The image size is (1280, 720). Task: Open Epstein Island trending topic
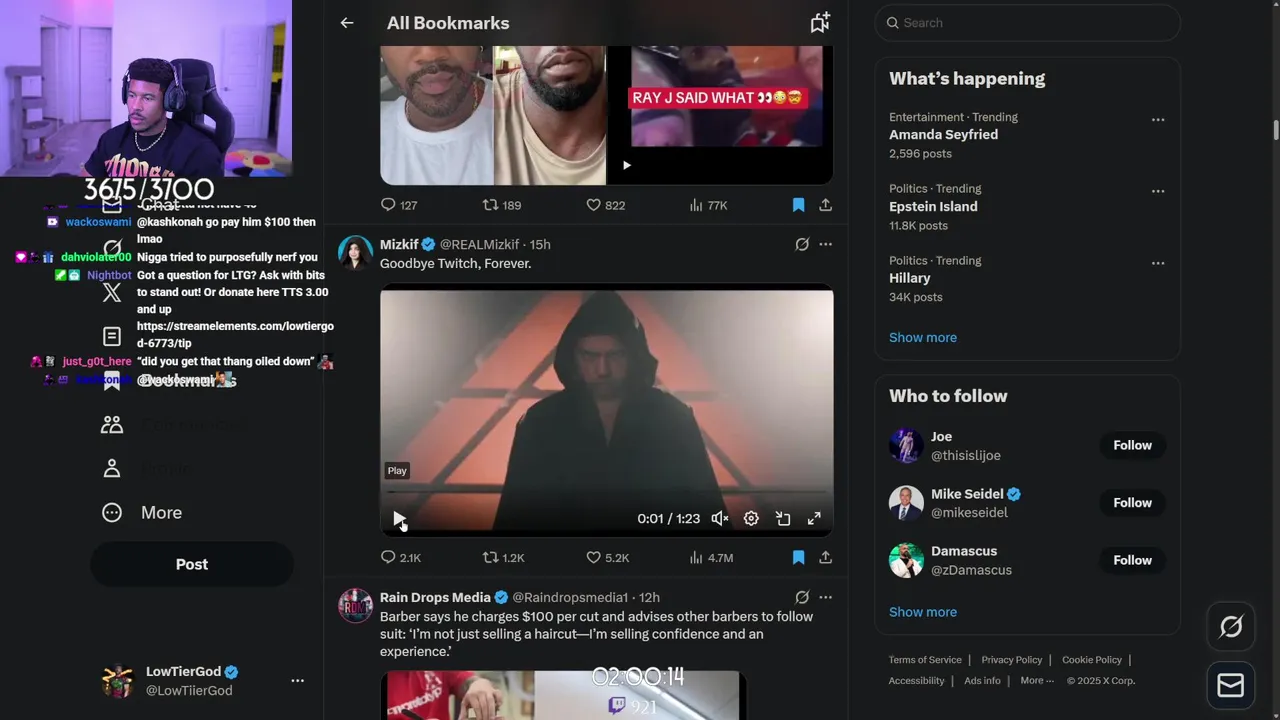933,207
